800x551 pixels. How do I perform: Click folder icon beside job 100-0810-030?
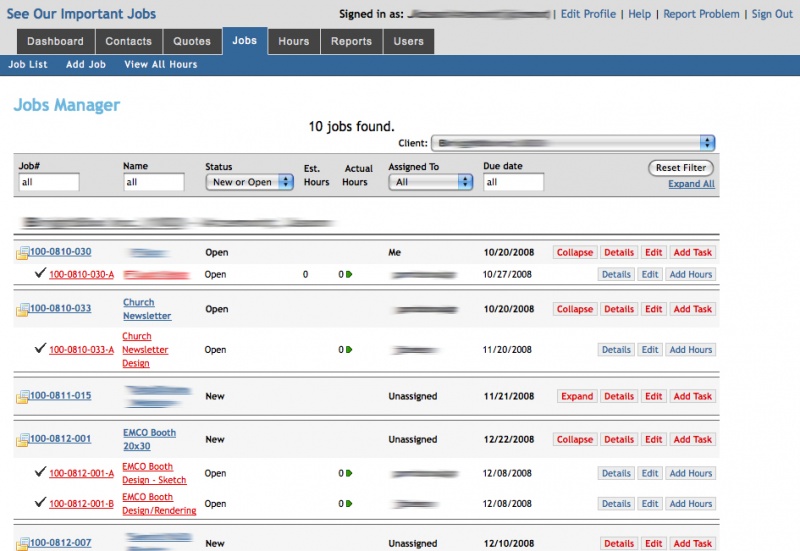[x=22, y=253]
